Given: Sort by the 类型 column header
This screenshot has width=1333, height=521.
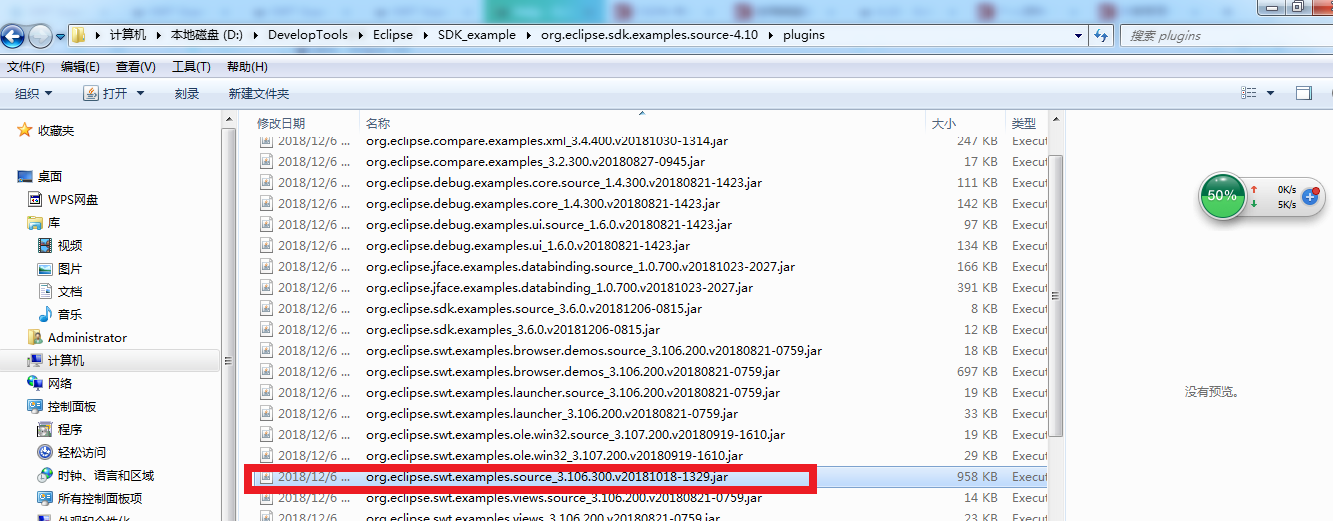Looking at the screenshot, I should coord(1023,123).
